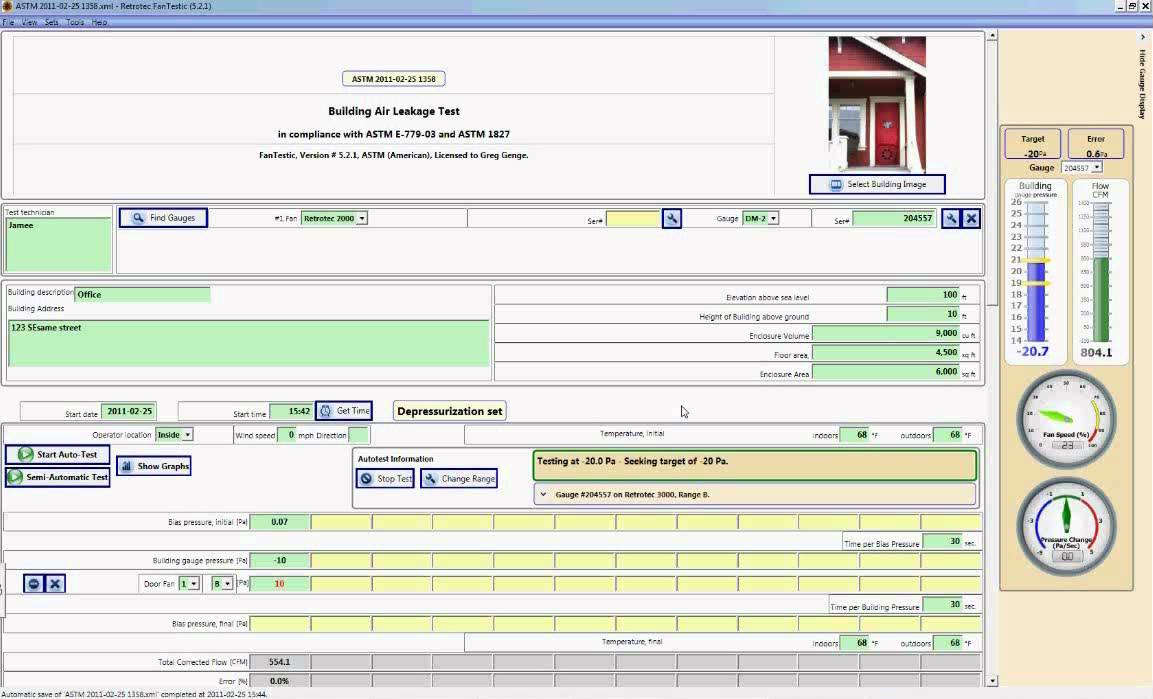Click the Enclosure Volume input field

tap(888, 334)
